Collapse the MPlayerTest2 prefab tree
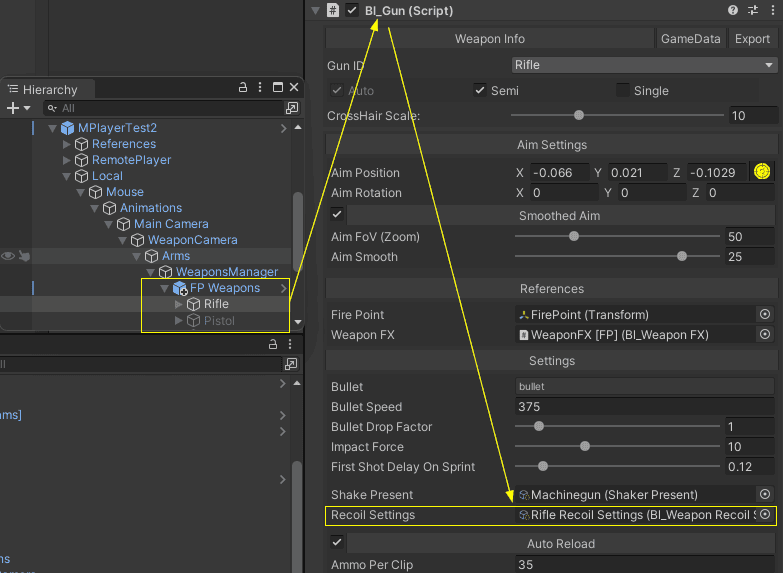The width and height of the screenshot is (783, 573). click(52, 128)
